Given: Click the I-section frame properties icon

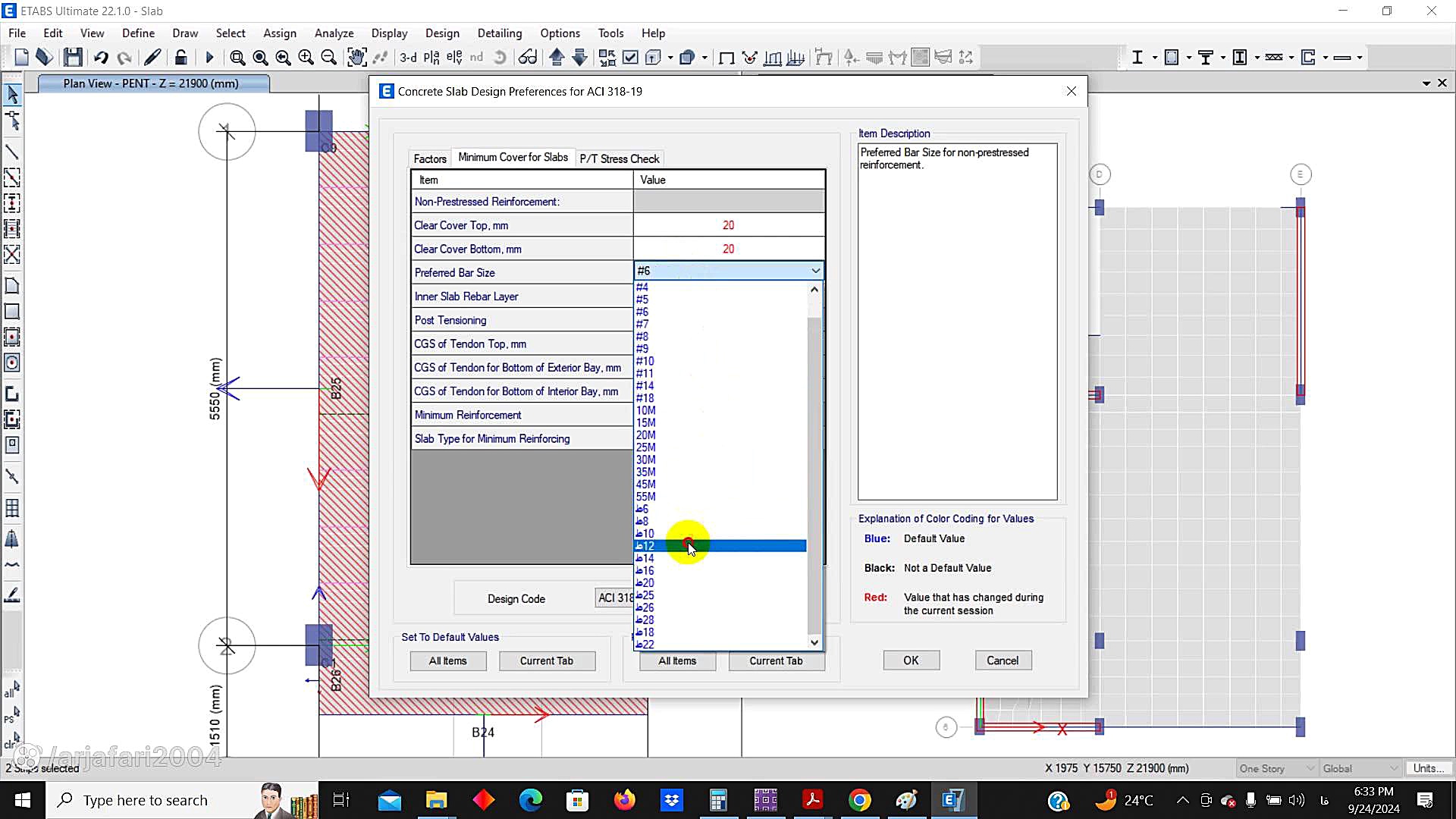Looking at the screenshot, I should click(1137, 58).
